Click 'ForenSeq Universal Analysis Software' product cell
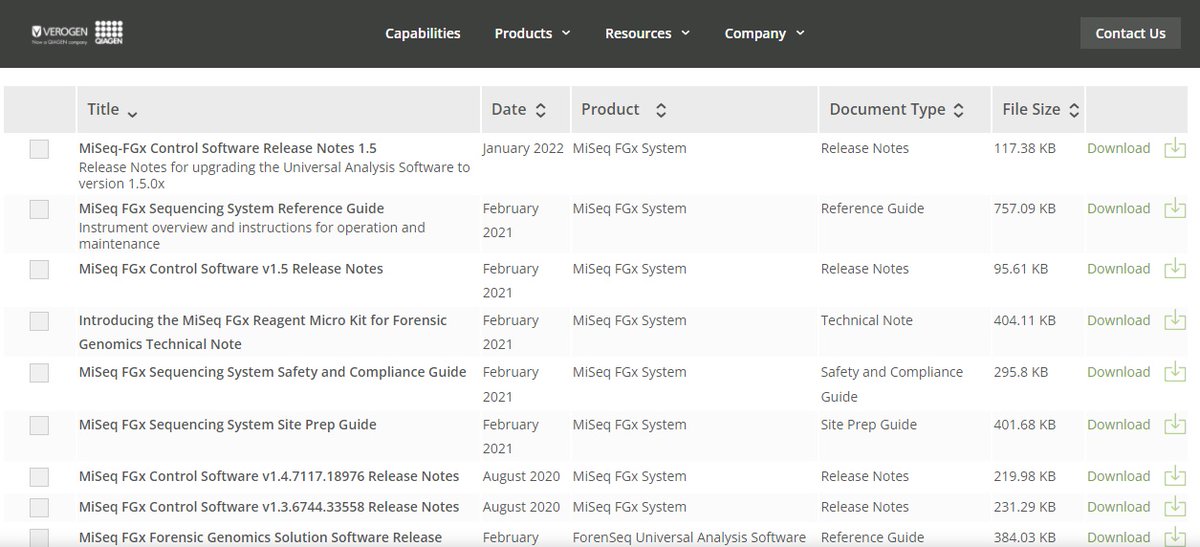This screenshot has height=547, width=1200. point(689,537)
